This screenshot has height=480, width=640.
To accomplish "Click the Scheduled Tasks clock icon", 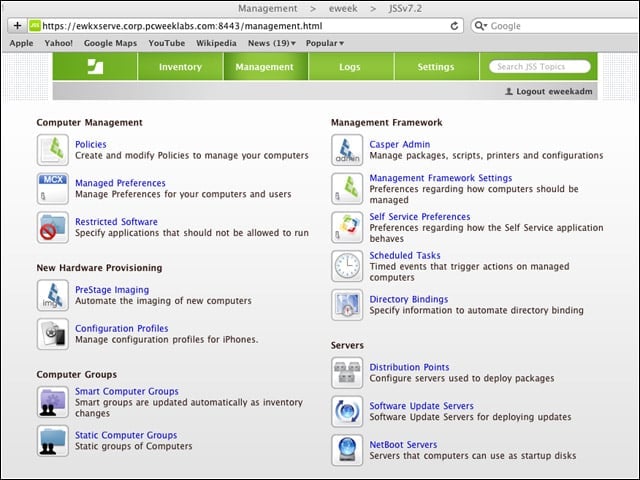I will pyautogui.click(x=347, y=266).
